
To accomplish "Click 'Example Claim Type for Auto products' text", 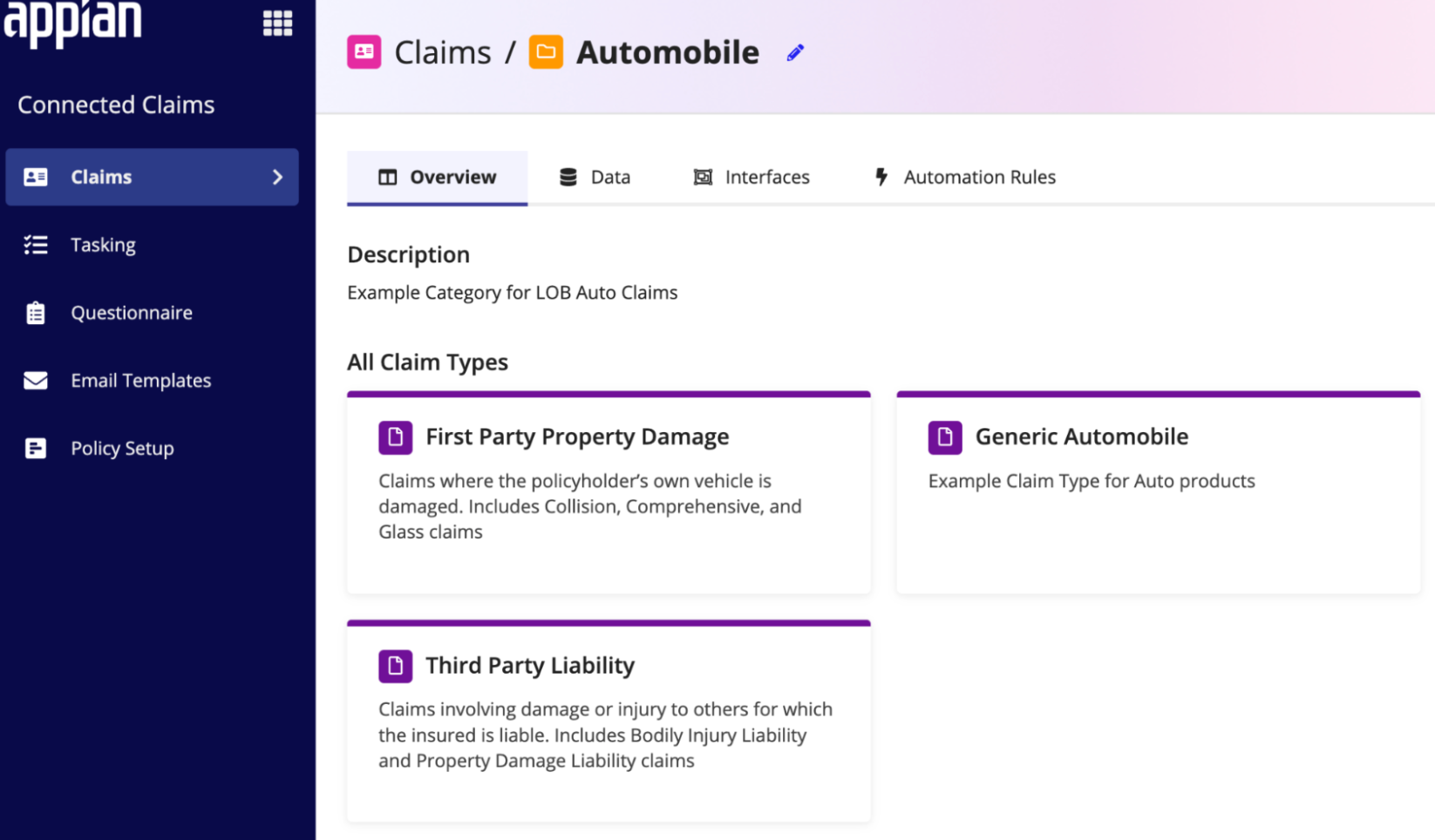I will point(1092,482).
